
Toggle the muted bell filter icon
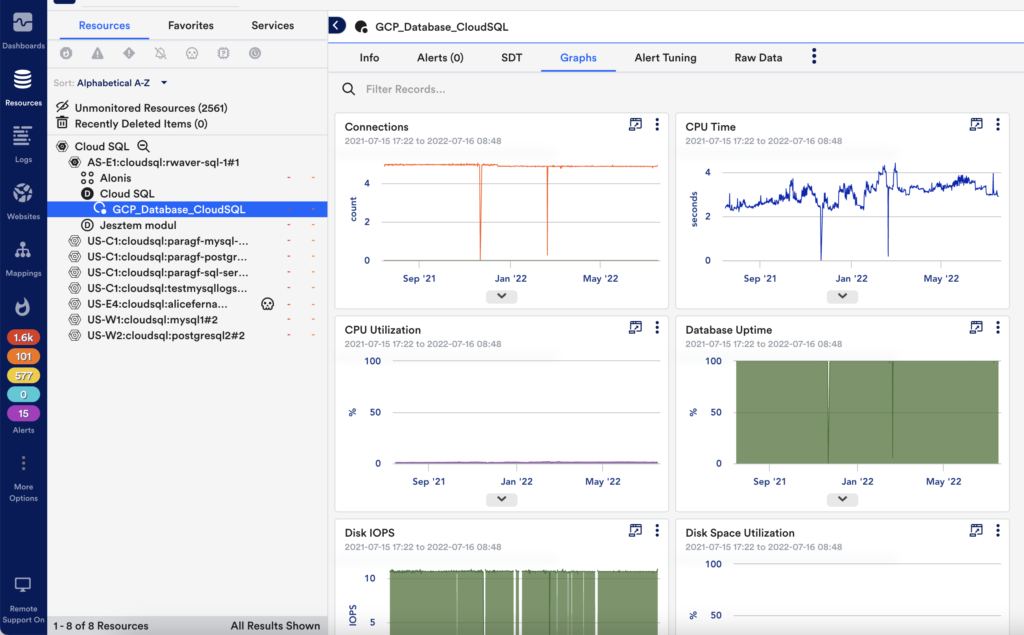[160, 54]
